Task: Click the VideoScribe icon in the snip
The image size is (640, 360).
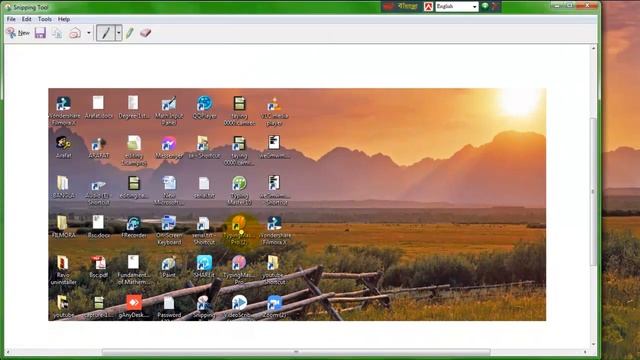Action: point(239,306)
